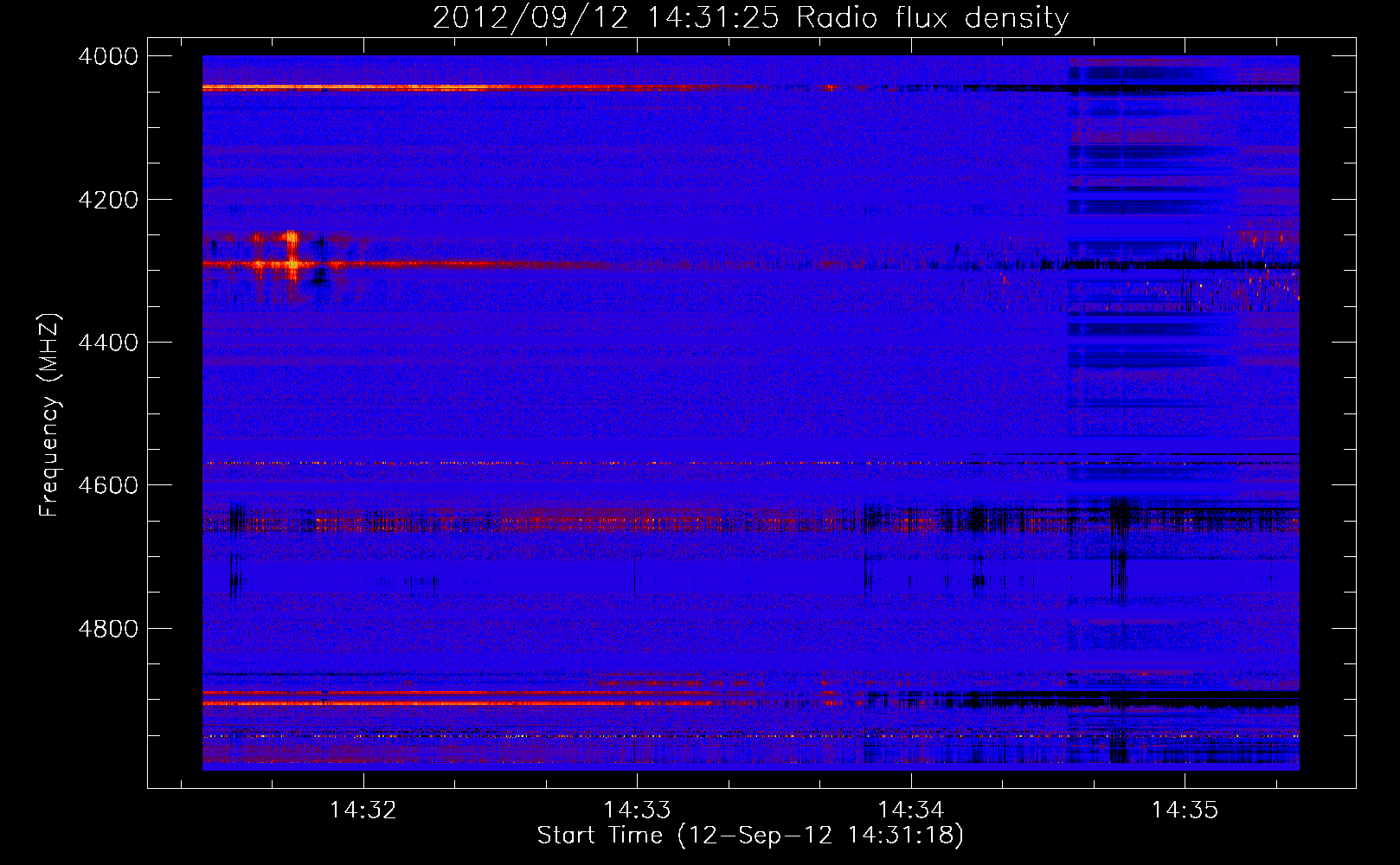This screenshot has width=1400, height=865.
Task: Click the "Frequency (MHZ)" axis label
Action: pyautogui.click(x=49, y=415)
